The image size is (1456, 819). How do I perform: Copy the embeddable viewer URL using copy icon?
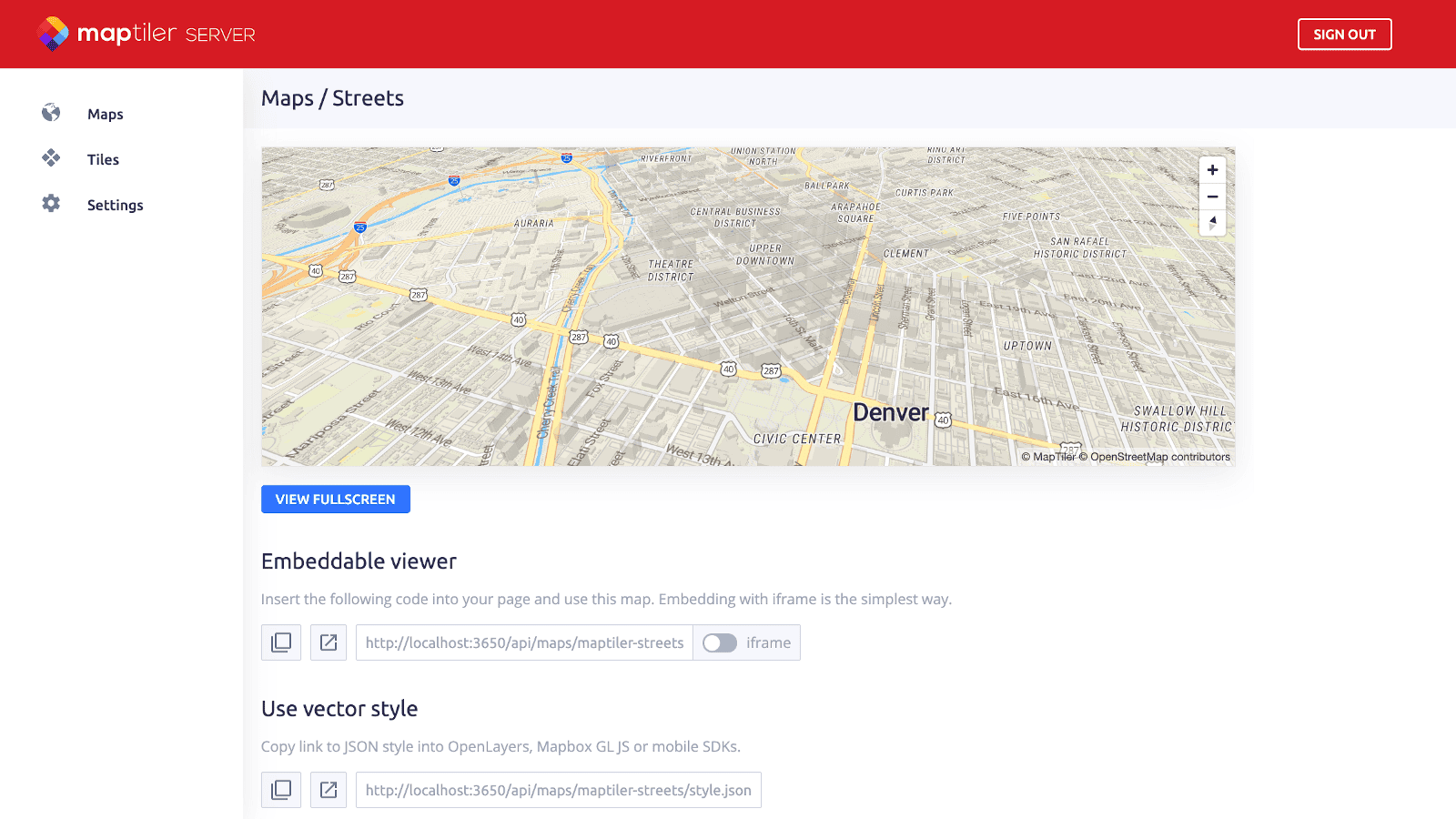280,642
